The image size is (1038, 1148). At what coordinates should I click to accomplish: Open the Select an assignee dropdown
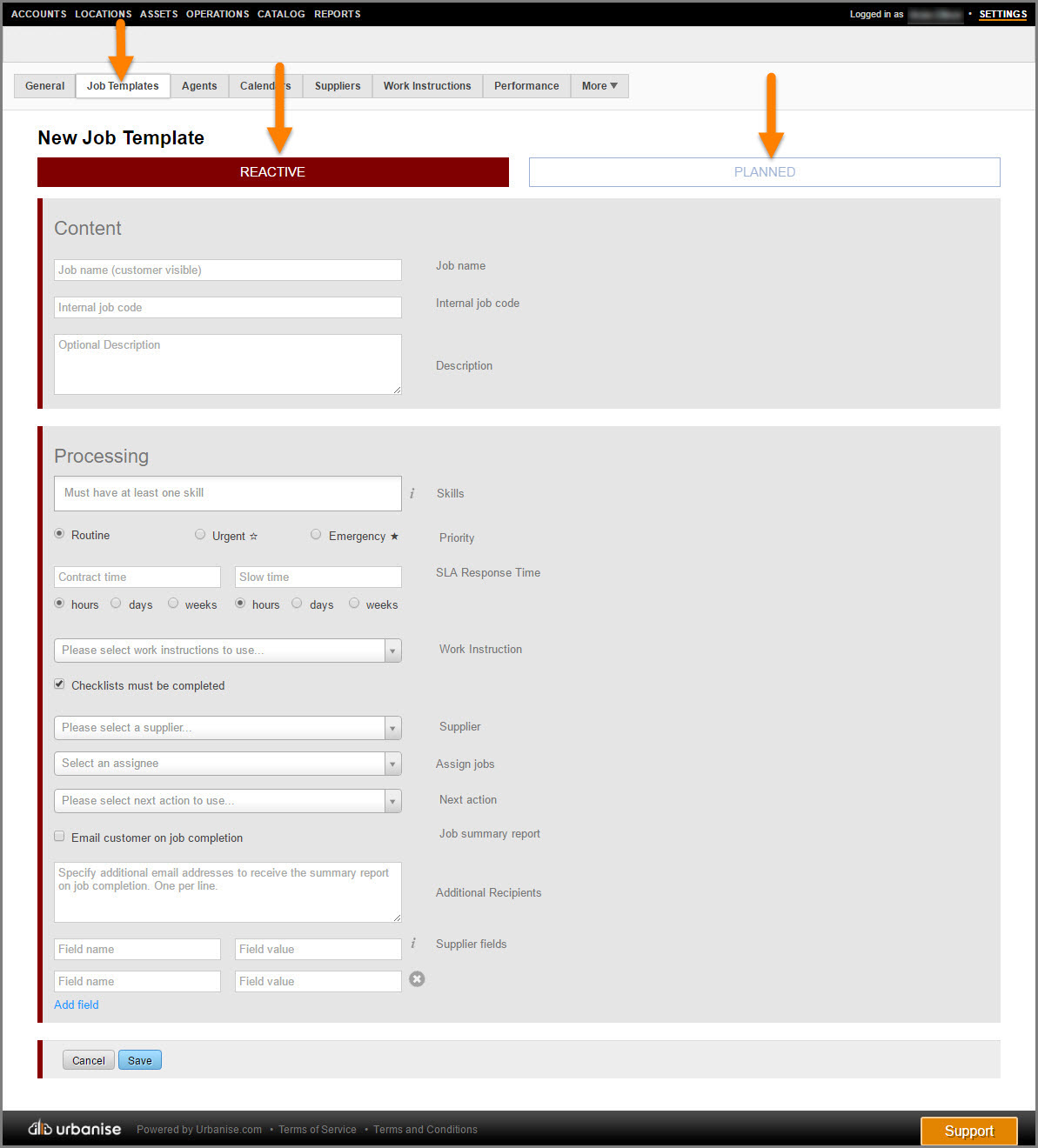coord(227,764)
